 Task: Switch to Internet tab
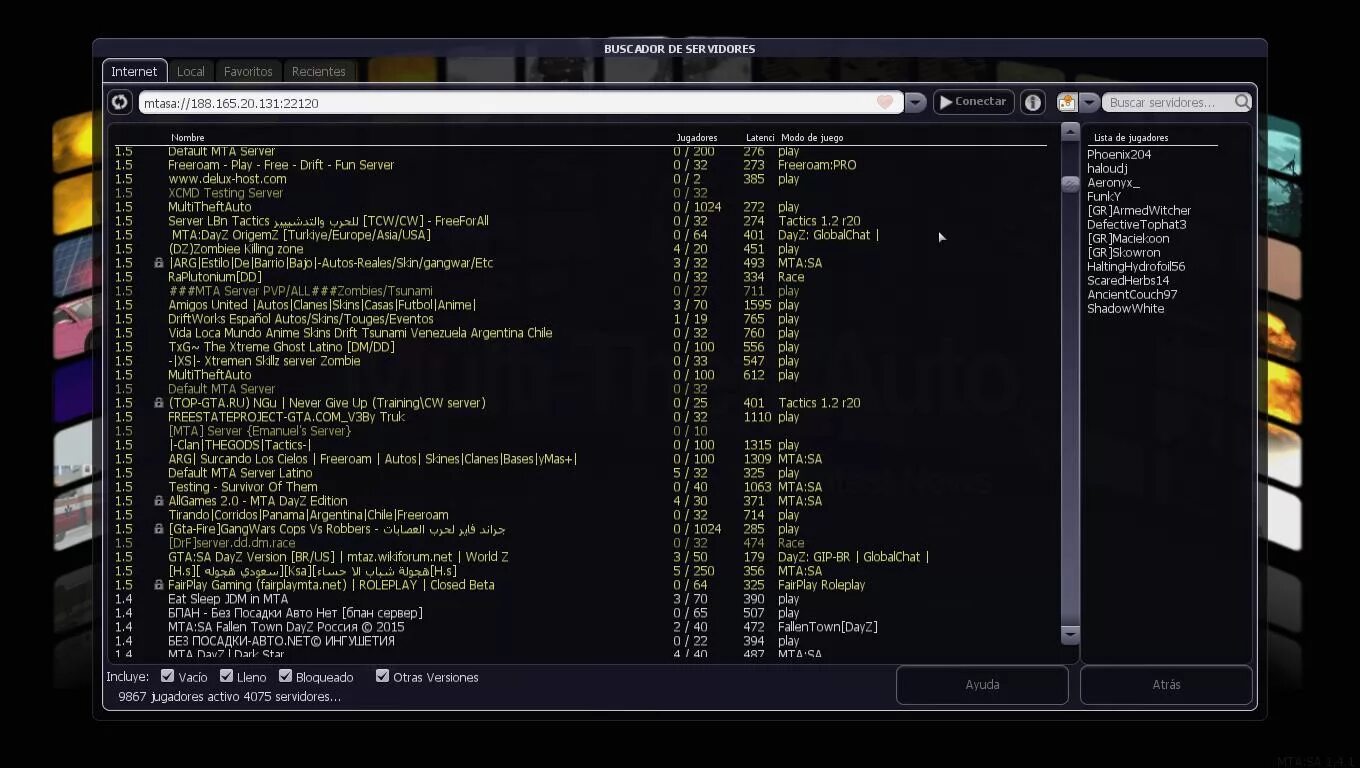pos(134,71)
